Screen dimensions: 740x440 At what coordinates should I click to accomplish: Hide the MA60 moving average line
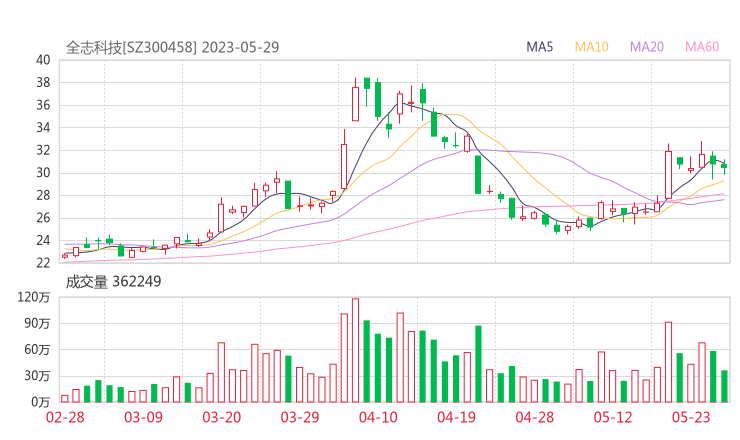[702, 46]
